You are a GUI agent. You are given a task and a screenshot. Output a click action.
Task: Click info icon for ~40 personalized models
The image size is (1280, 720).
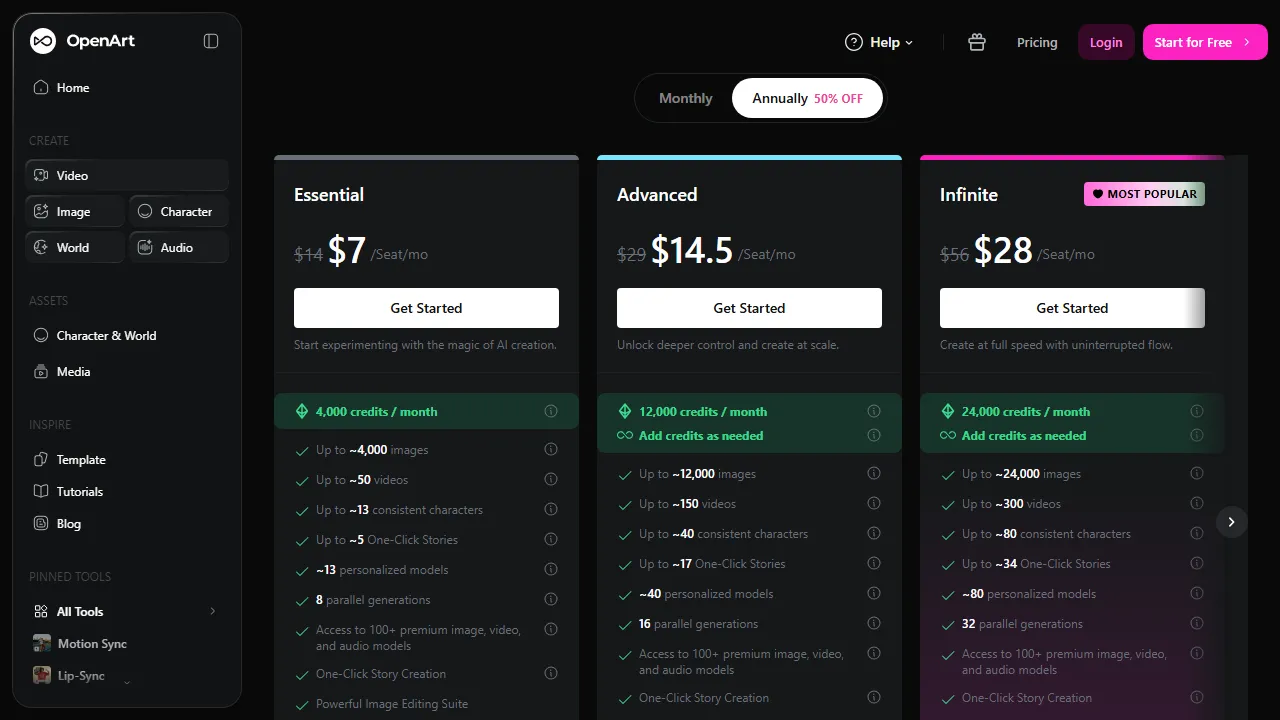tap(874, 594)
